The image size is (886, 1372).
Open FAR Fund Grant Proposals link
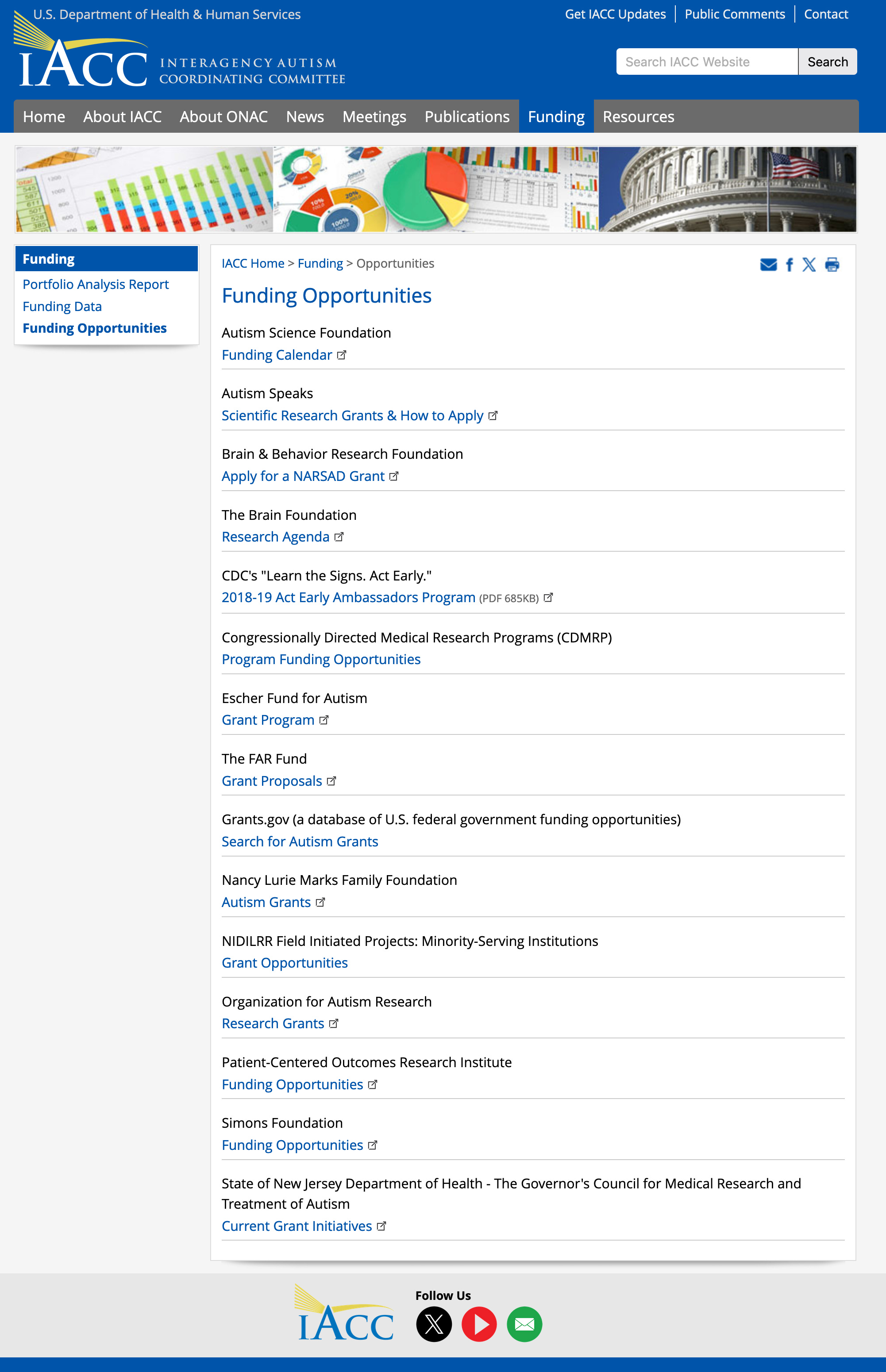point(272,781)
